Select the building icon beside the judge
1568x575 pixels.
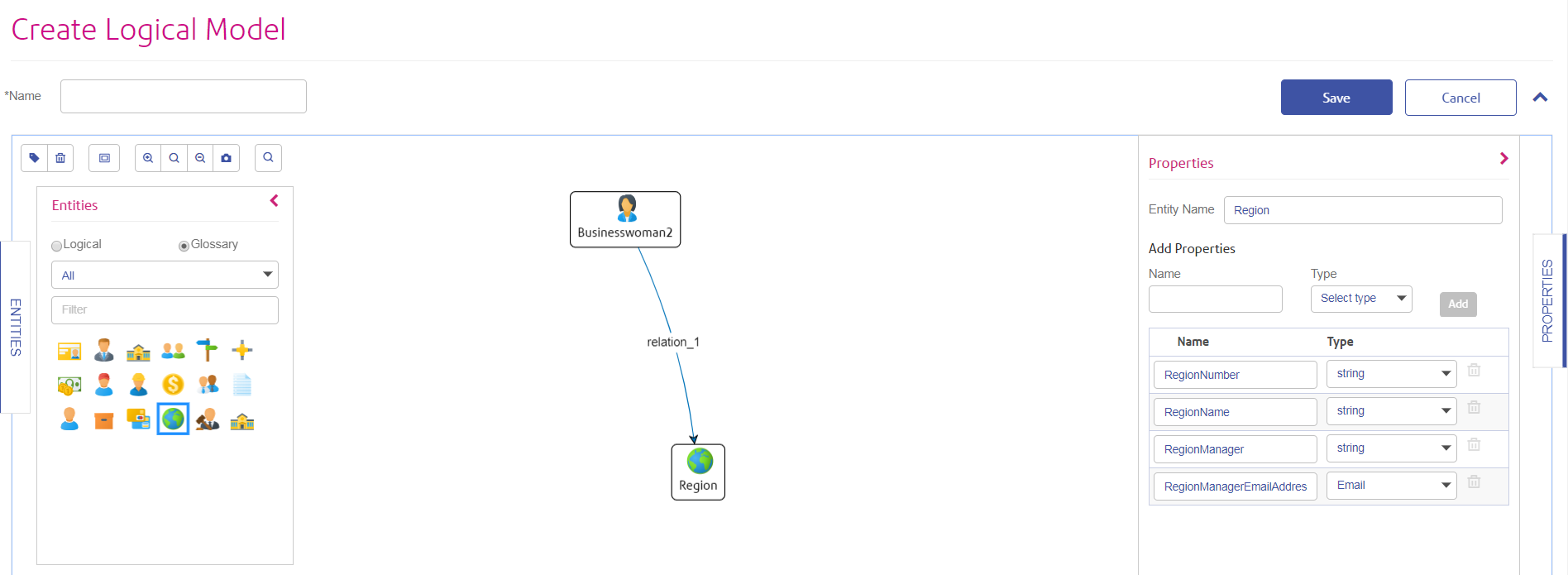242,421
